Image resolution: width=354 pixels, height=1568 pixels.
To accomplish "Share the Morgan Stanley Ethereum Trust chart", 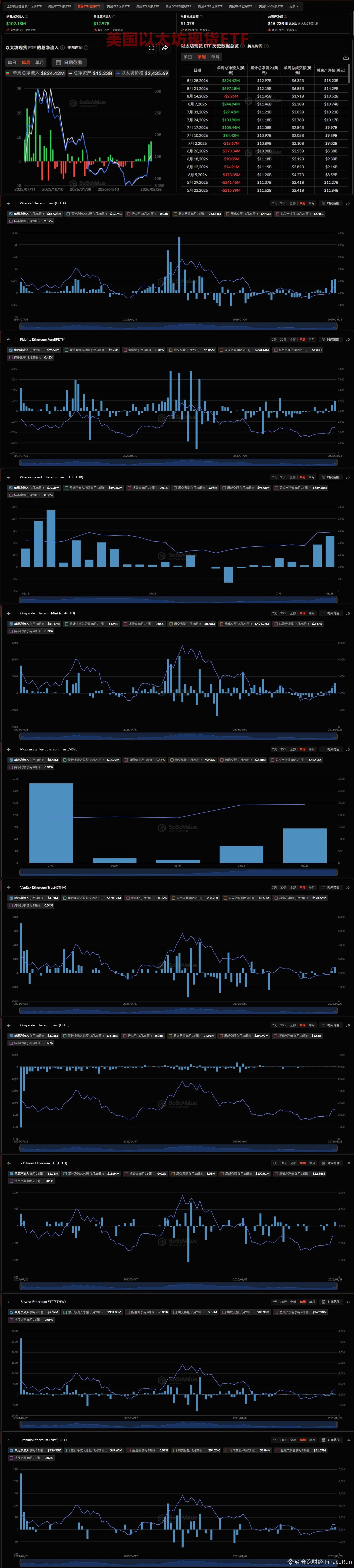I will point(348,749).
